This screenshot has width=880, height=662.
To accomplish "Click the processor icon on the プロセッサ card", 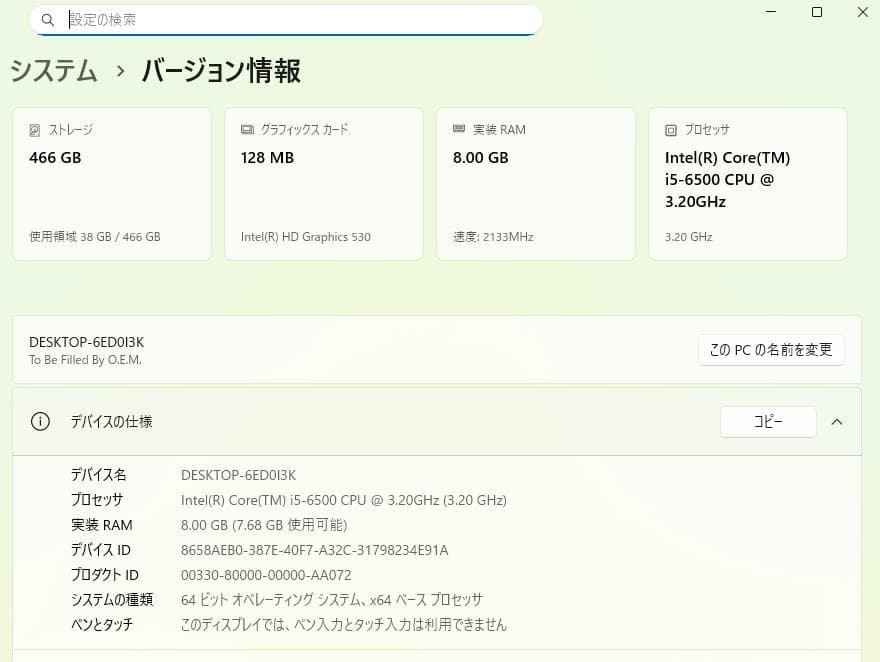I will click(x=670, y=129).
